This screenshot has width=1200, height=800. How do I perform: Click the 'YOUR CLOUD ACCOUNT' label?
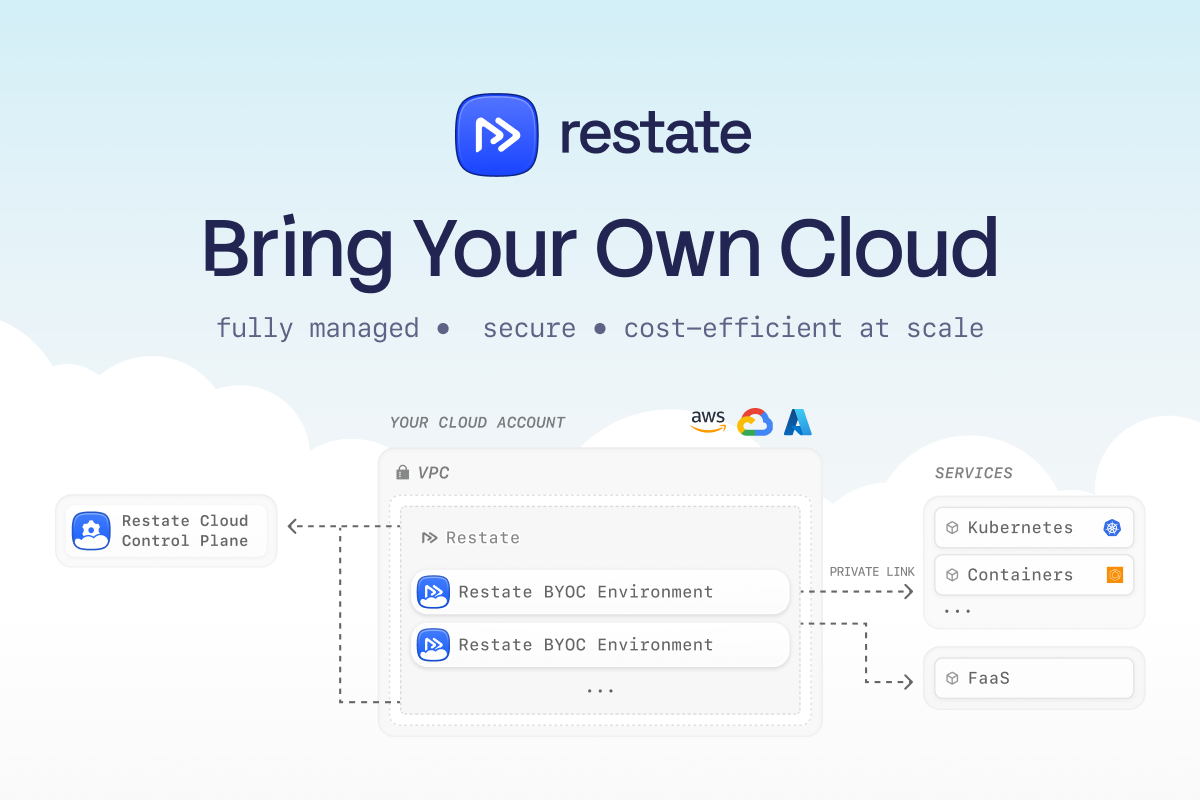pyautogui.click(x=478, y=423)
